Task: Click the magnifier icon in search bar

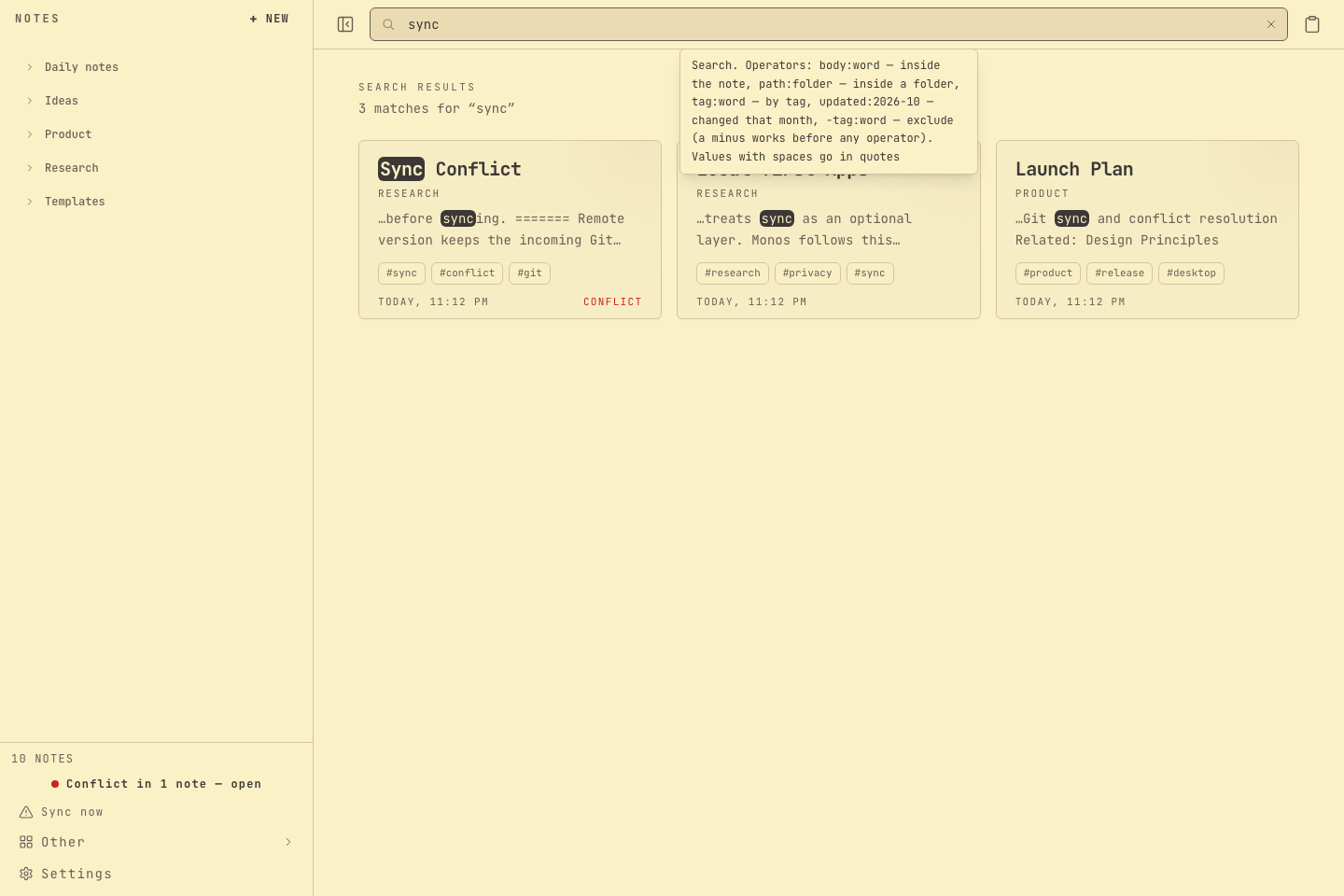Action: [388, 24]
